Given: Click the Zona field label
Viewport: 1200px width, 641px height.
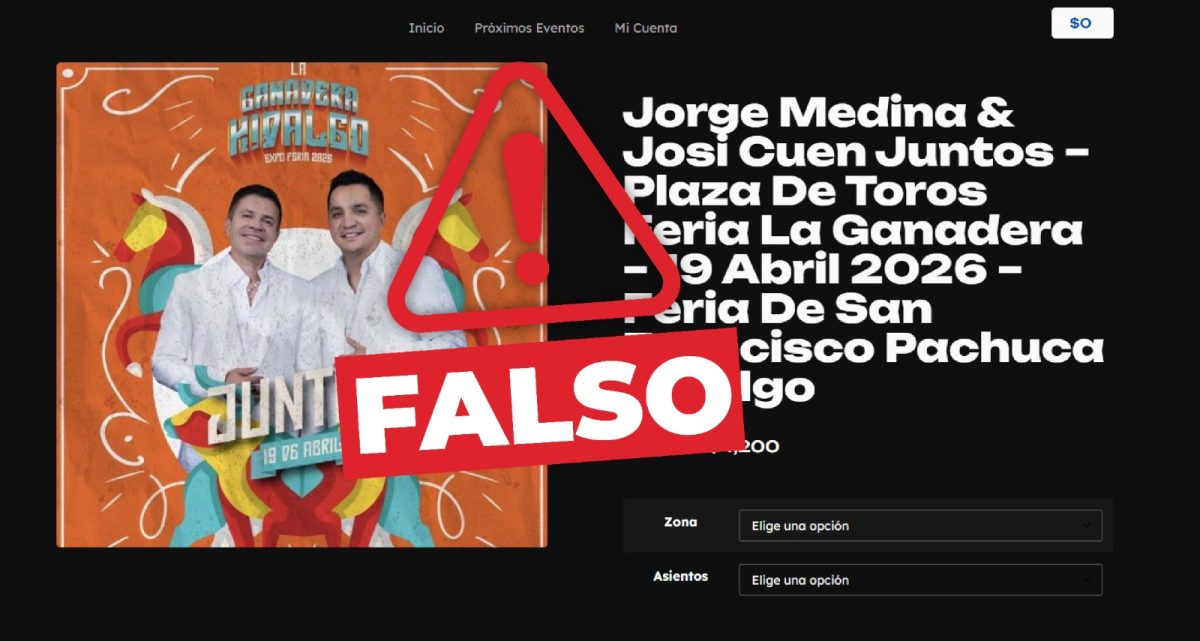Looking at the screenshot, I should tap(681, 522).
